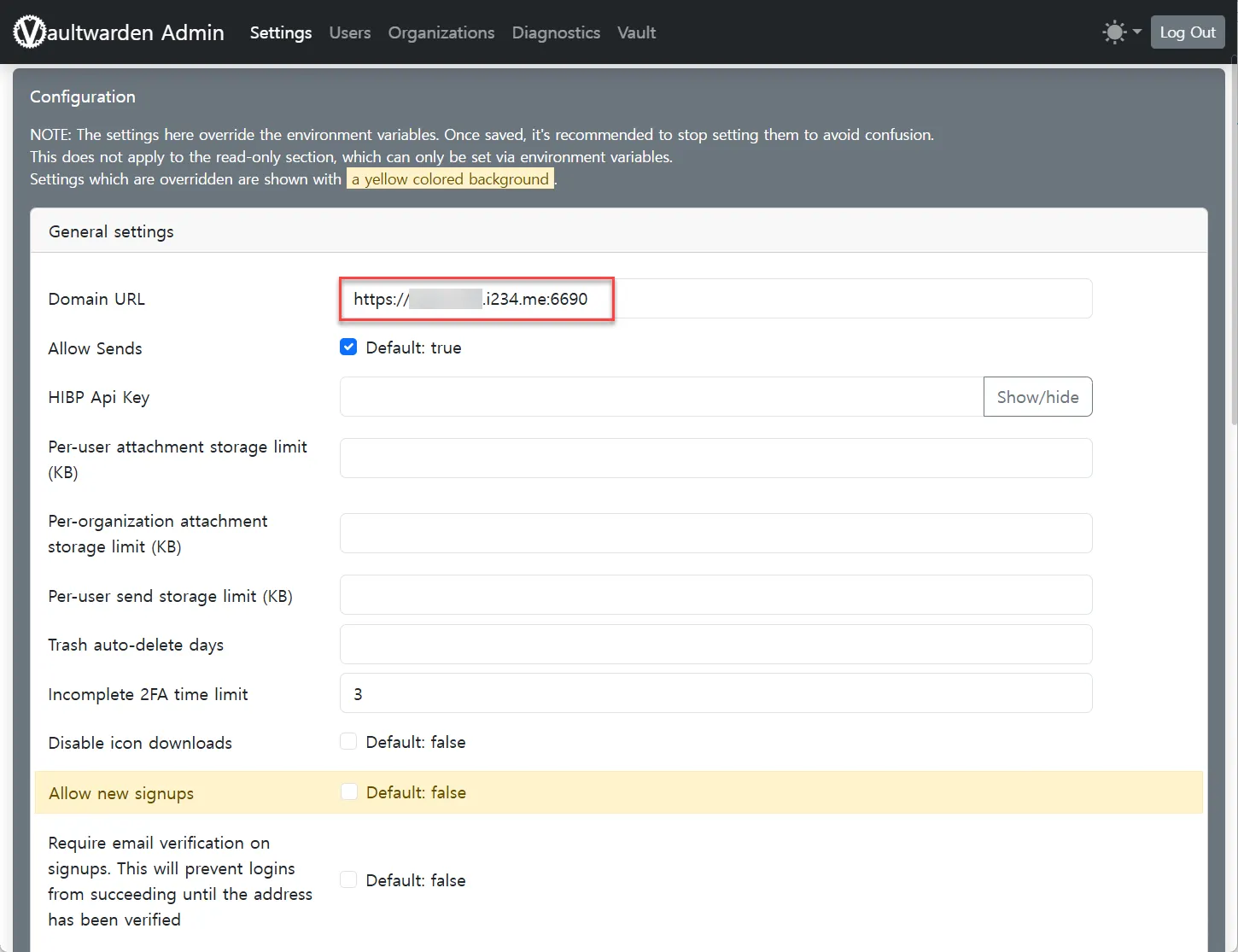This screenshot has height=952, width=1238.
Task: Uncheck the Allow Sends checkbox
Action: (x=348, y=347)
